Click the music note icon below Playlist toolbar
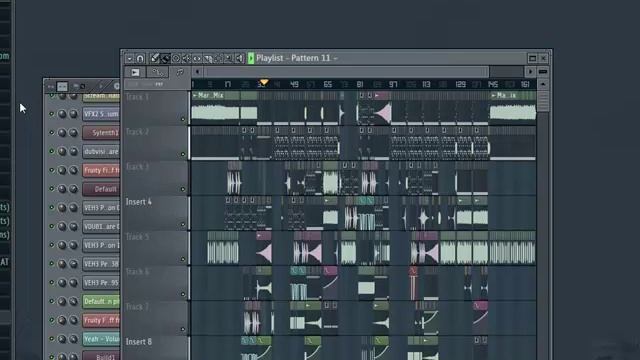This screenshot has width=640, height=360. point(180,72)
